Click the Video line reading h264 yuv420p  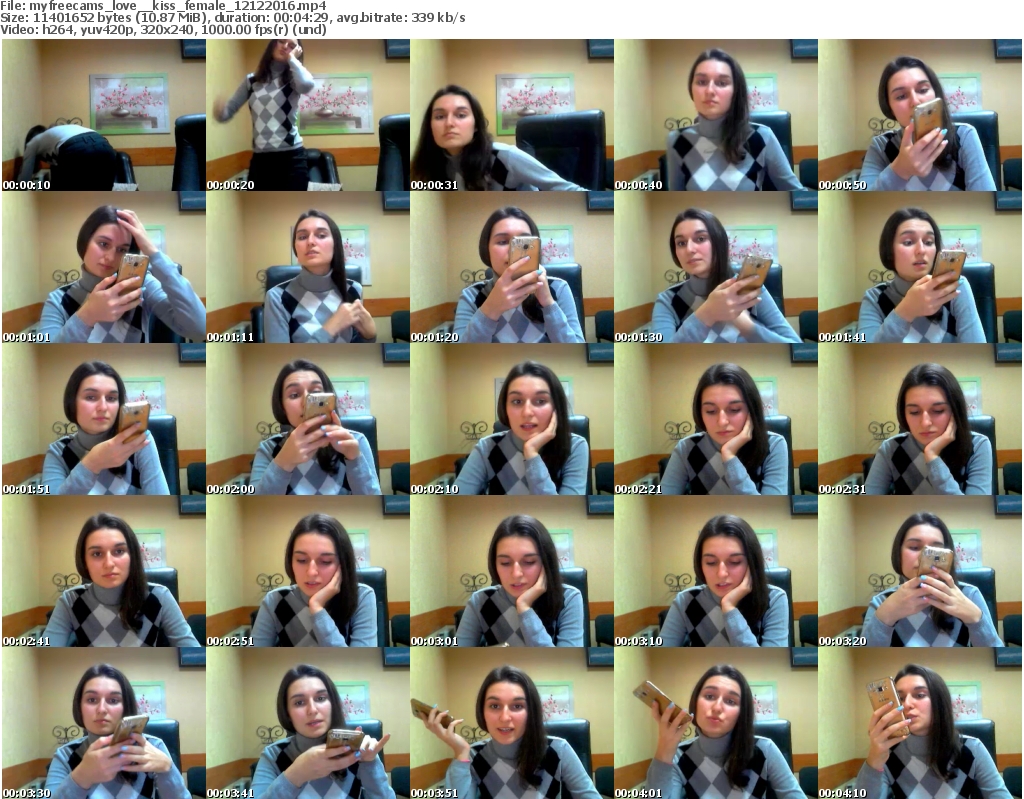point(163,30)
